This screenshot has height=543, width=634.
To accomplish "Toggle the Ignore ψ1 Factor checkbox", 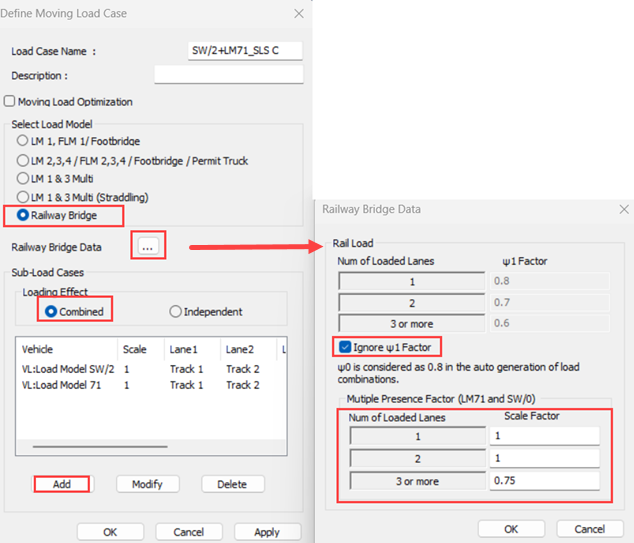I will pyautogui.click(x=345, y=347).
